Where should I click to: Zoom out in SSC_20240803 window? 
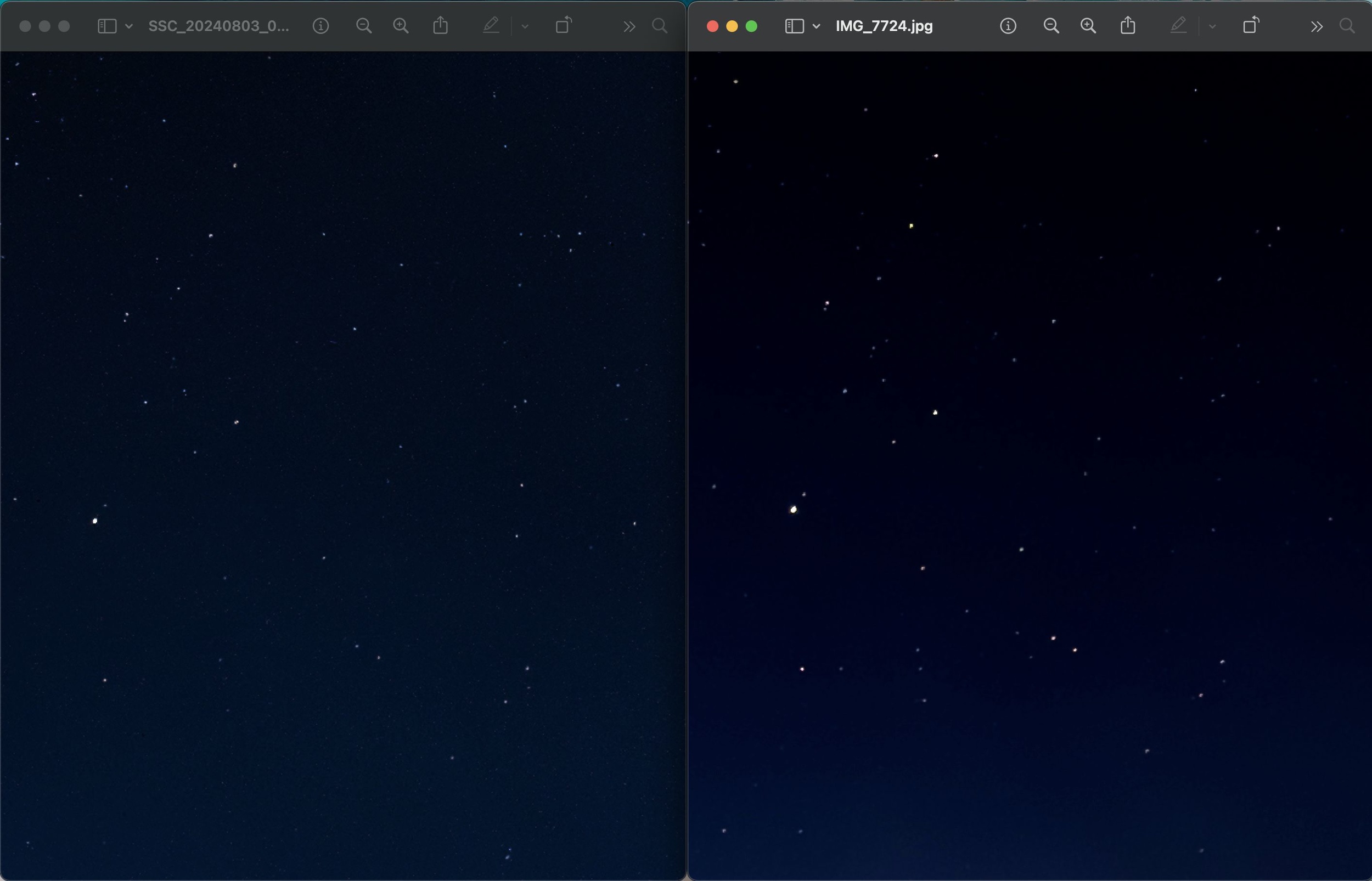(x=364, y=26)
